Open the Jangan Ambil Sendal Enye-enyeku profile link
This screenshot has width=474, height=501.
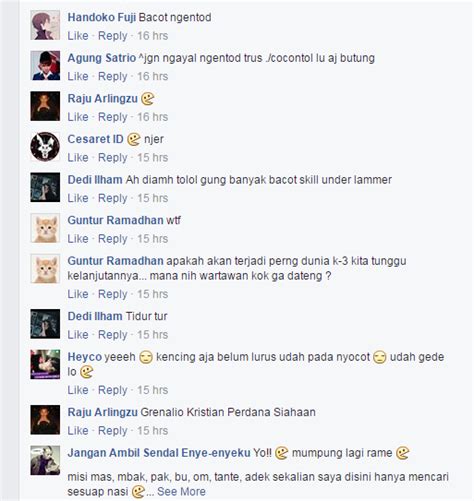click(159, 453)
